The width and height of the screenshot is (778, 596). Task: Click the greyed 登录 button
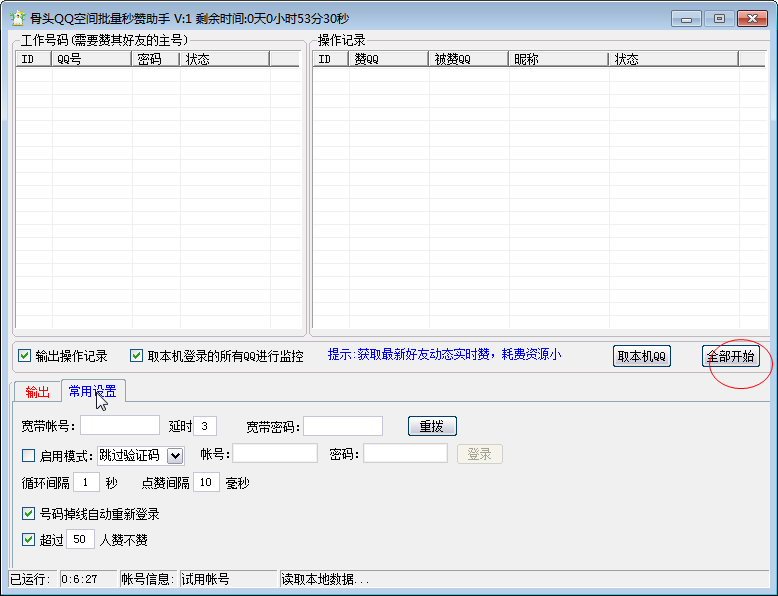479,454
